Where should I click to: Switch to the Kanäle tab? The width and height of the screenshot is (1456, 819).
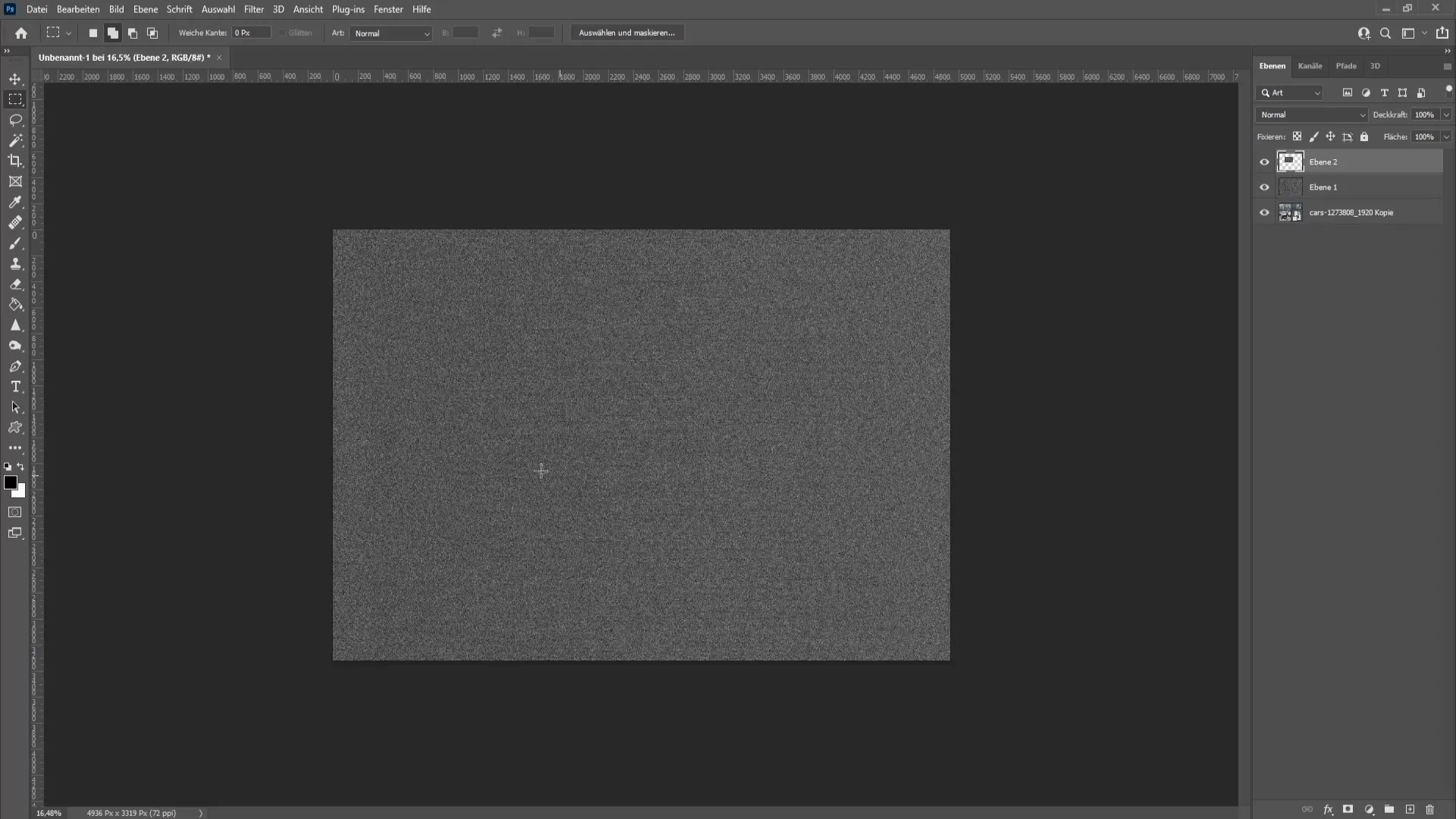coord(1310,65)
